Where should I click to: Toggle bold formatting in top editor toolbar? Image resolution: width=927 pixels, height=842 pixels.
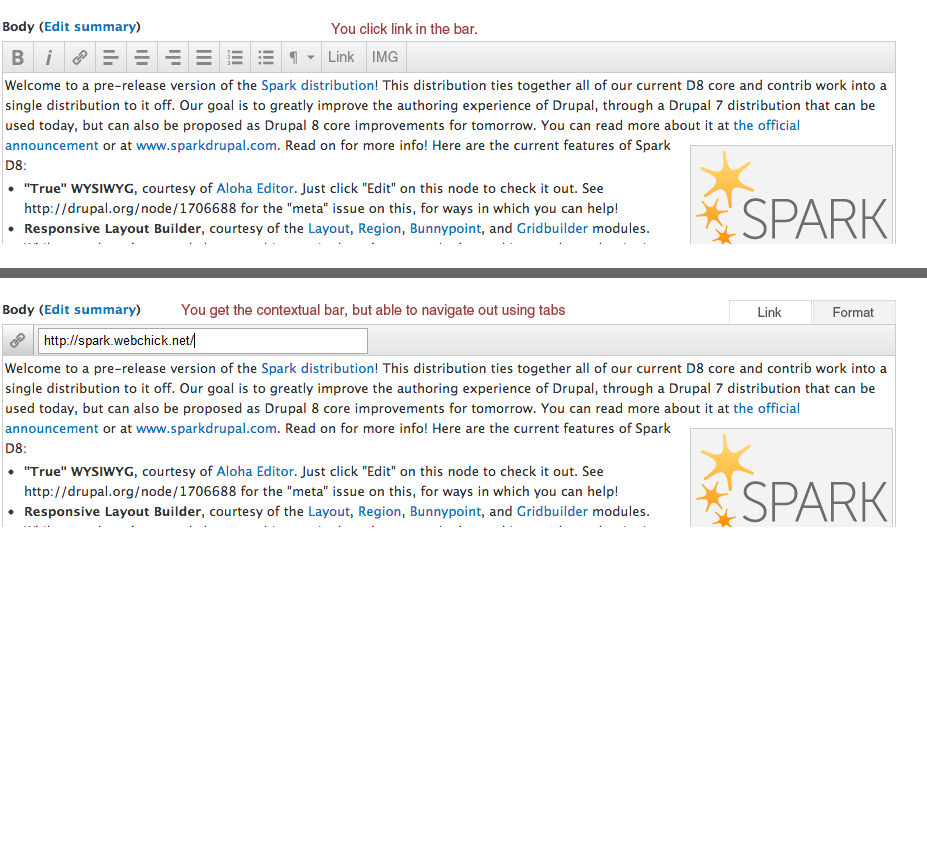(x=18, y=57)
